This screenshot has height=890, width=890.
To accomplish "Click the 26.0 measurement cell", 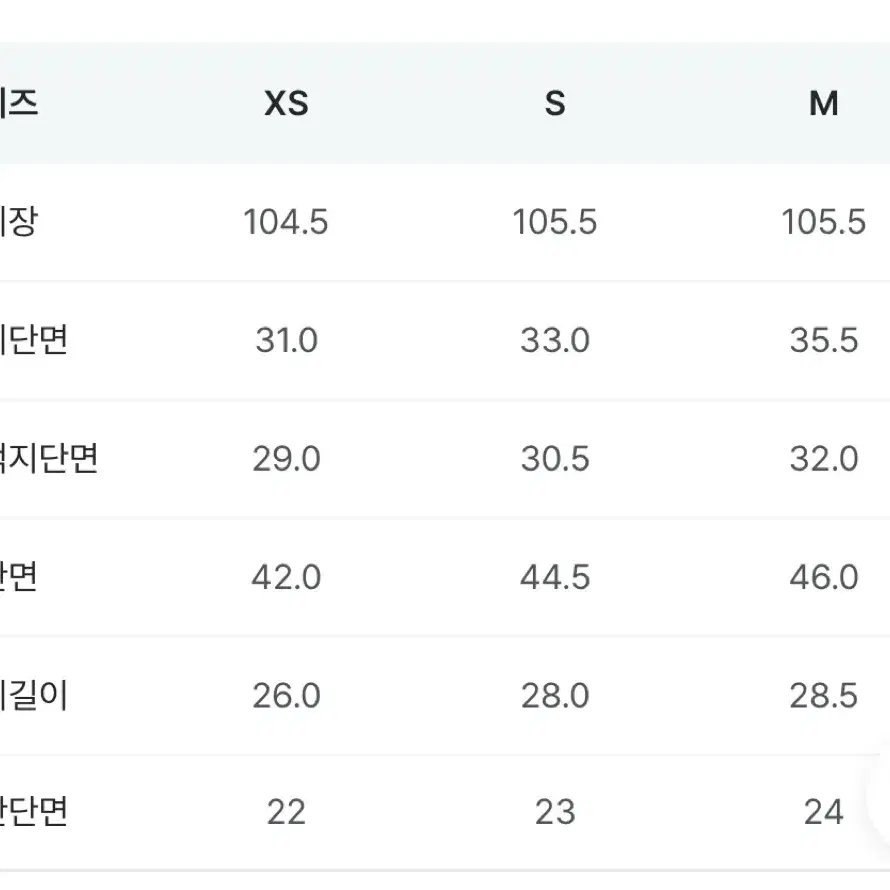I will point(286,696).
